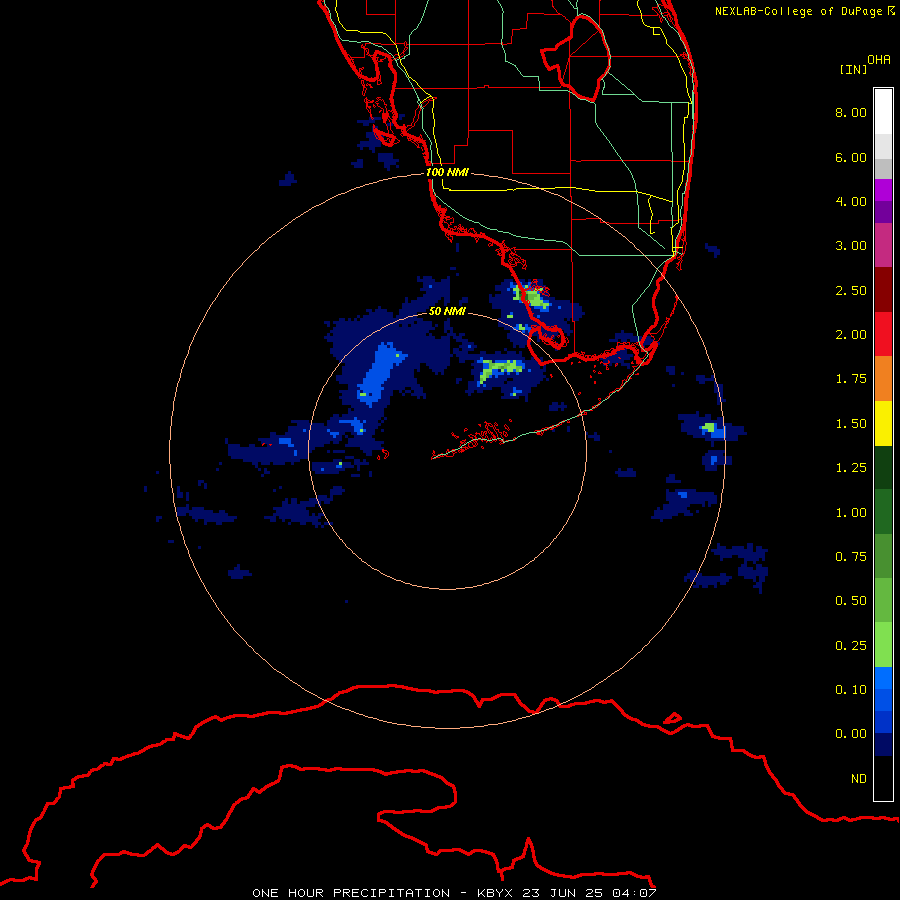Pick the bright magenta swatch above 4.00

[883, 190]
